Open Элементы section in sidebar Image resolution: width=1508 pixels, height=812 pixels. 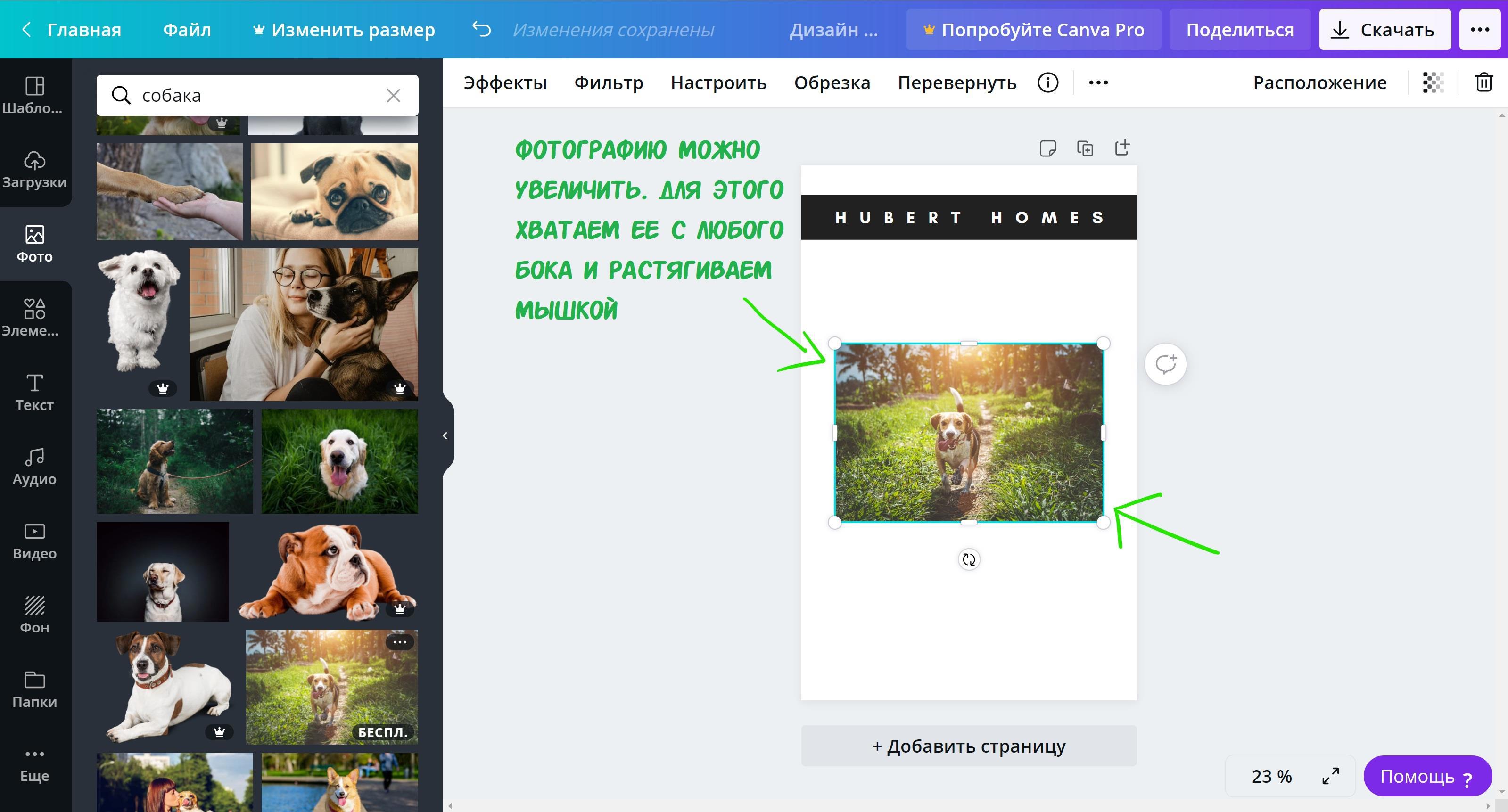pyautogui.click(x=34, y=317)
